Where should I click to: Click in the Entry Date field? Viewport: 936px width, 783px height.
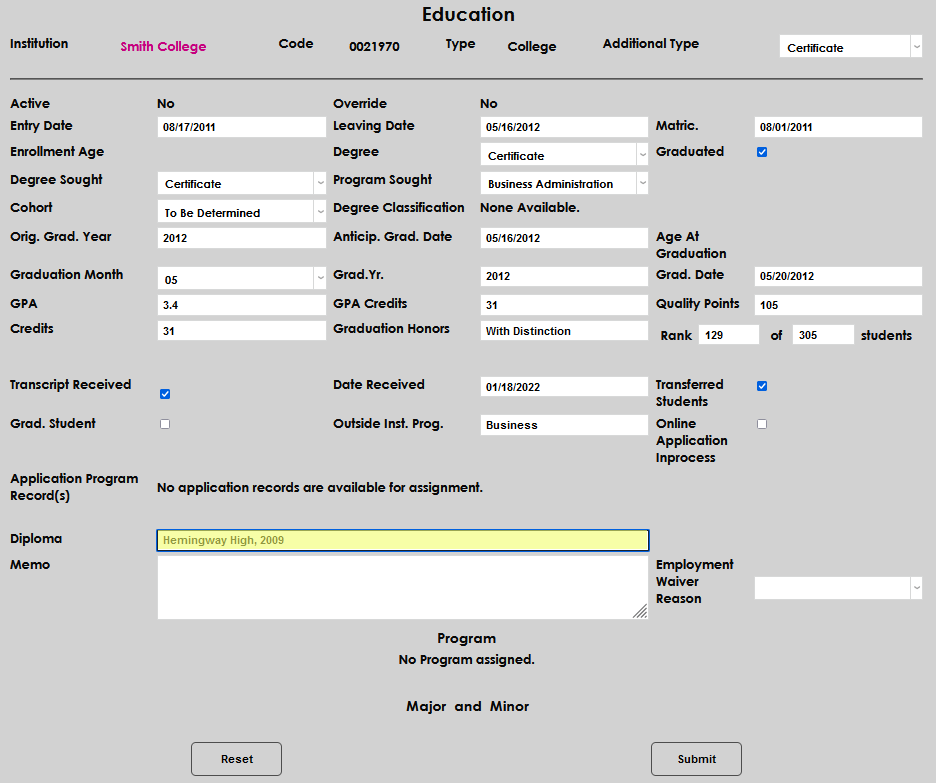[241, 127]
